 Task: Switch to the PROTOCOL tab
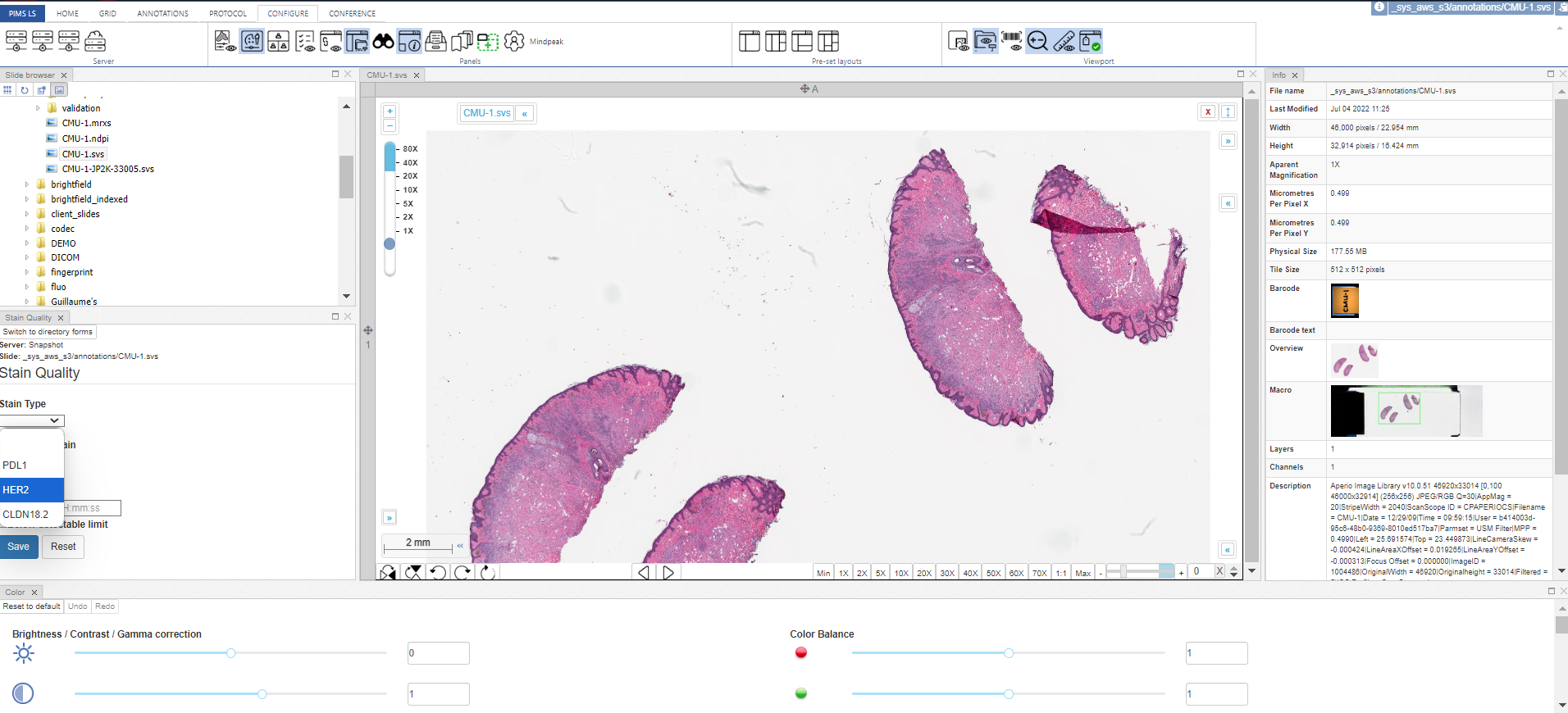228,14
